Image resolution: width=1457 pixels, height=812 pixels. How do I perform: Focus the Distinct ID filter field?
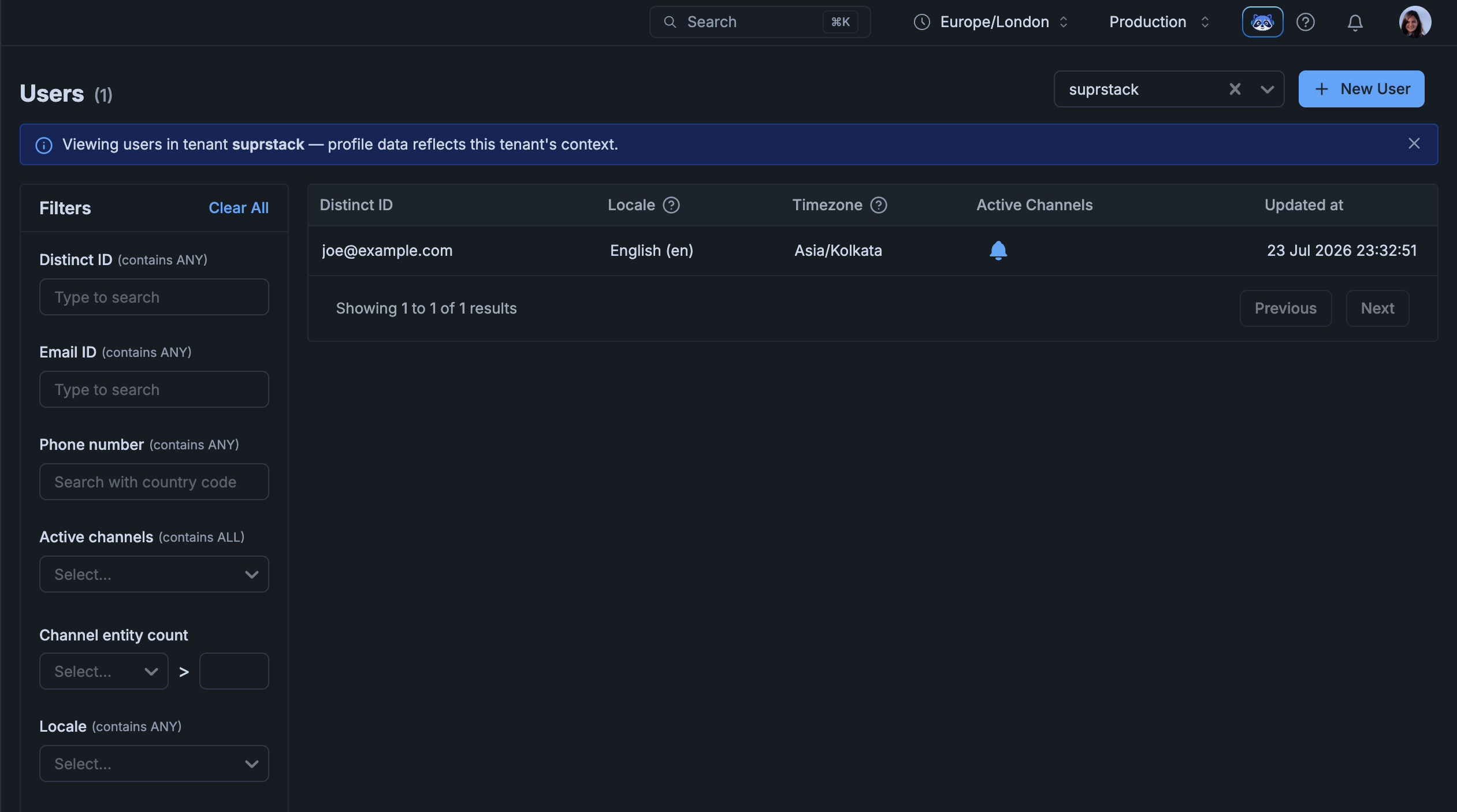click(x=154, y=297)
